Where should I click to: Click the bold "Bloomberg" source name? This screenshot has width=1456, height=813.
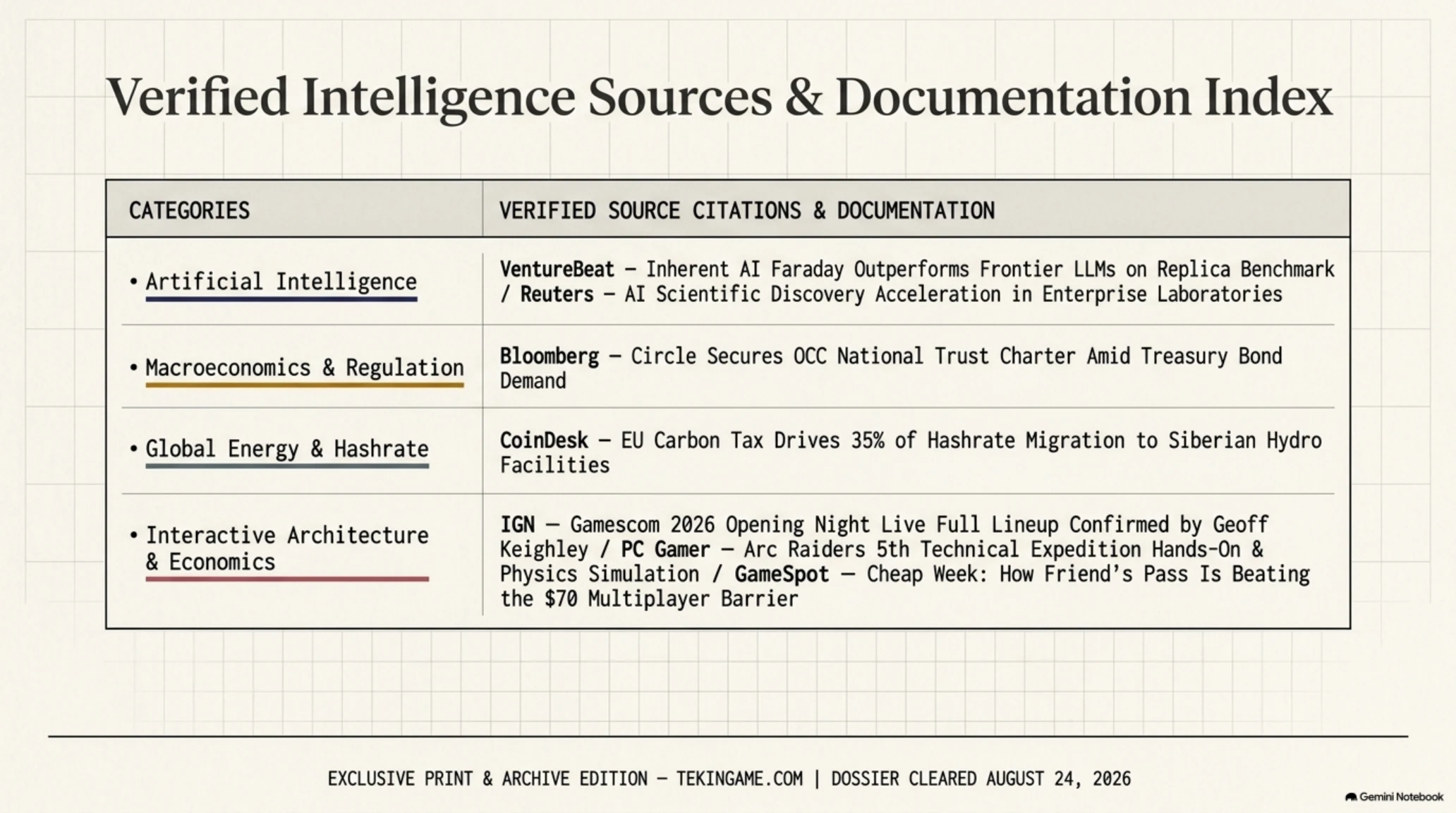(550, 356)
